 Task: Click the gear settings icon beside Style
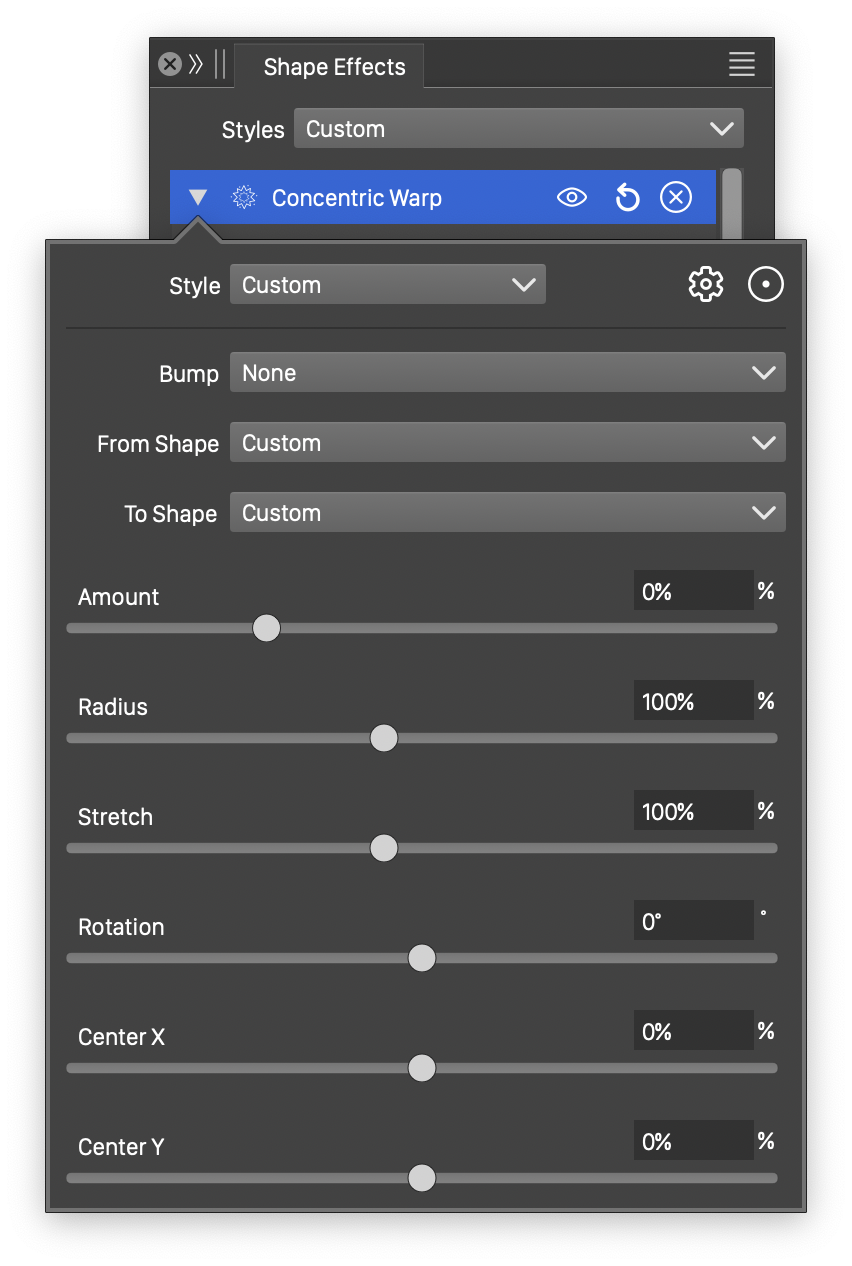pos(706,285)
